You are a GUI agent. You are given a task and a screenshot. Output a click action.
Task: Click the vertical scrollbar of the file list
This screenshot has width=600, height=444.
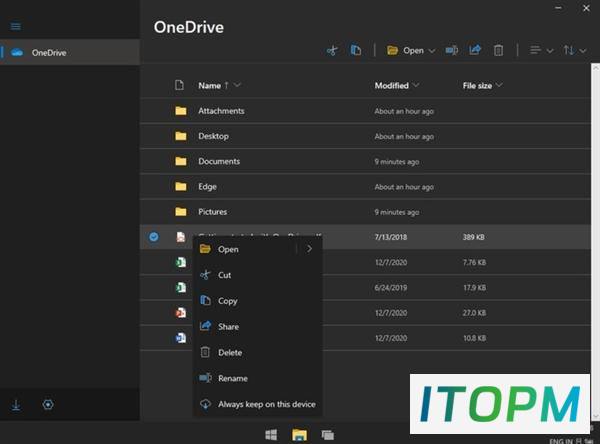point(595,242)
